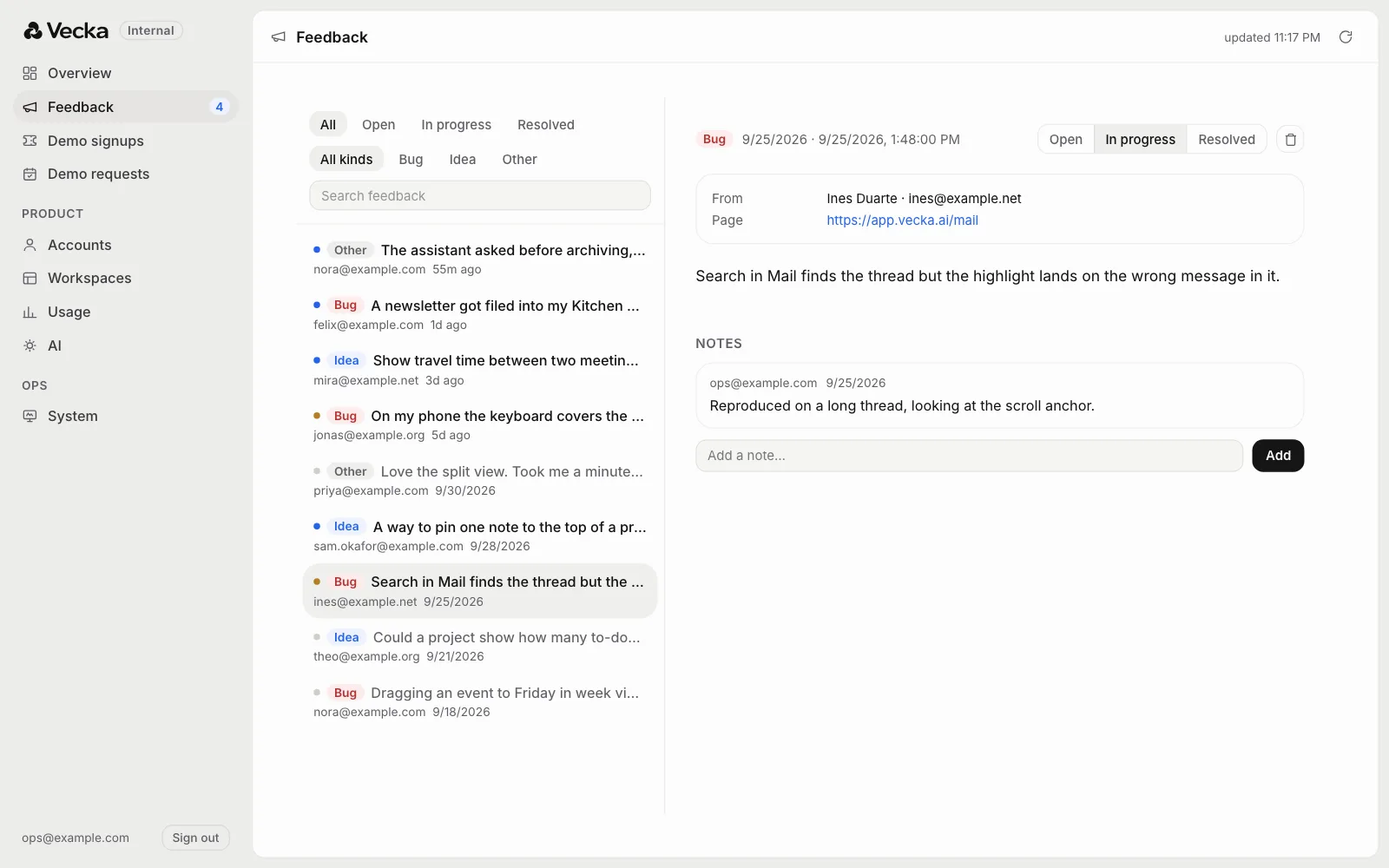
Task: Mark feedback as Resolved in detail pane
Action: [x=1227, y=139]
